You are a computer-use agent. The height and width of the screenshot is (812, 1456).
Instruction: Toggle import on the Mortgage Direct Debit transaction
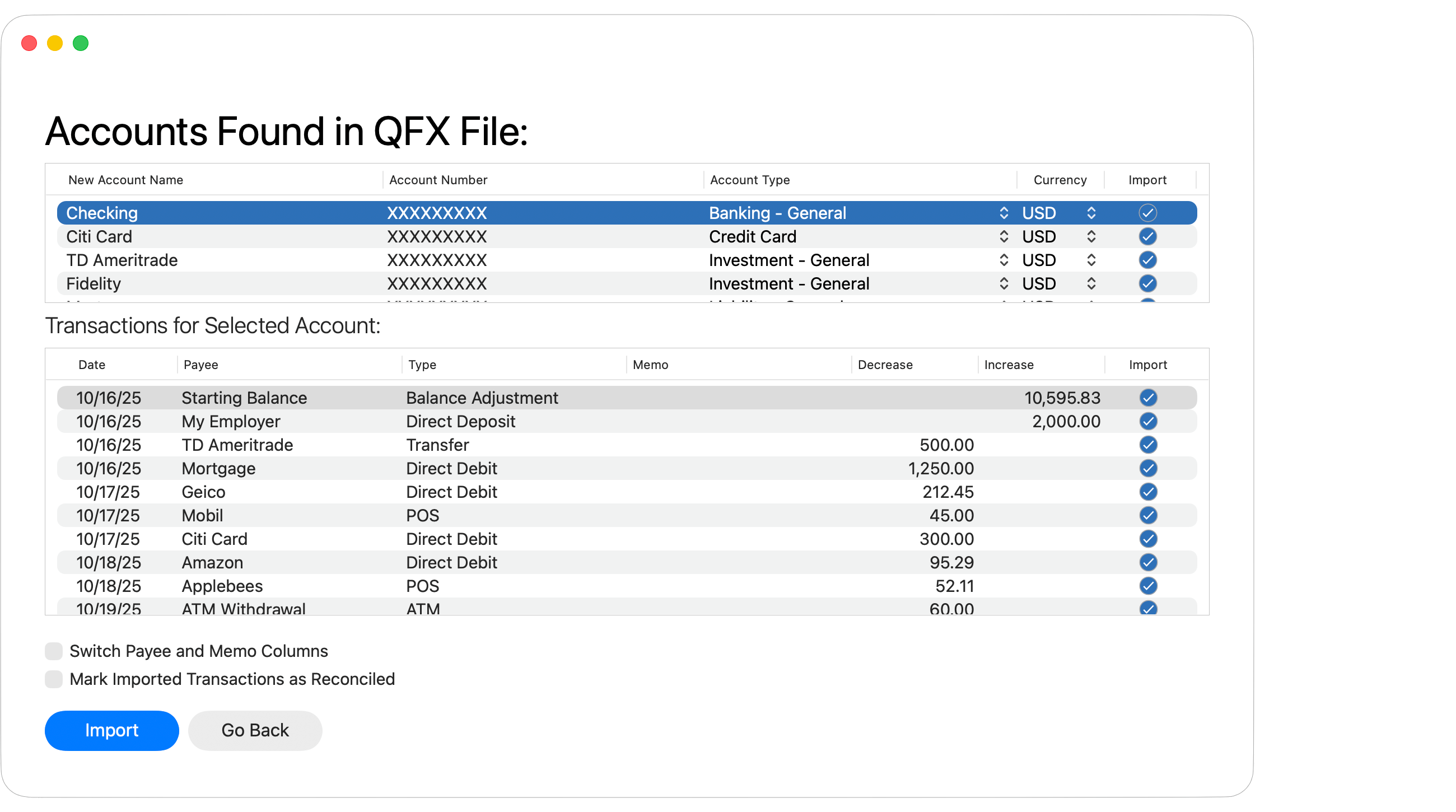coord(1149,468)
